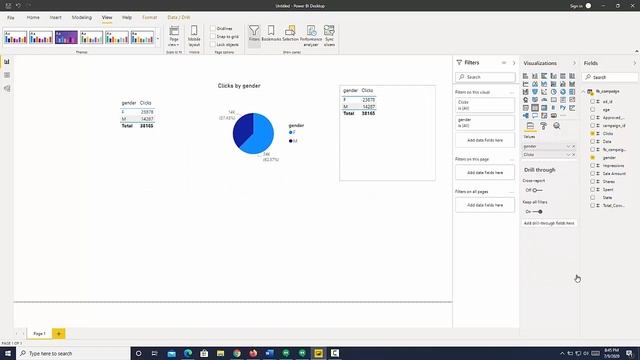Open Filters on this visual options

pos(512,92)
